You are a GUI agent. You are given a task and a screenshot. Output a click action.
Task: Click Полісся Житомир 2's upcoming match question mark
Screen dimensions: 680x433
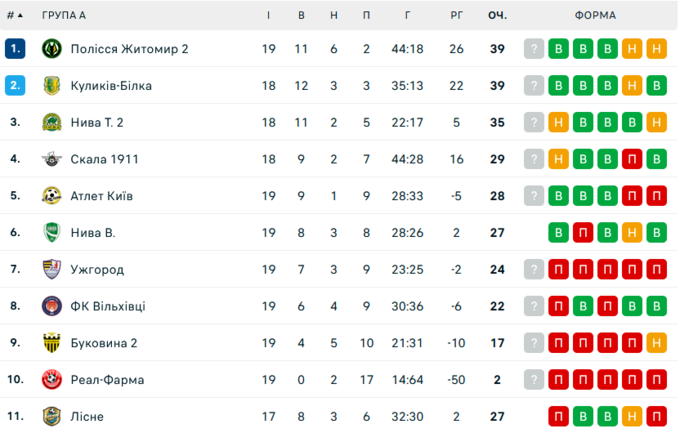tap(536, 49)
